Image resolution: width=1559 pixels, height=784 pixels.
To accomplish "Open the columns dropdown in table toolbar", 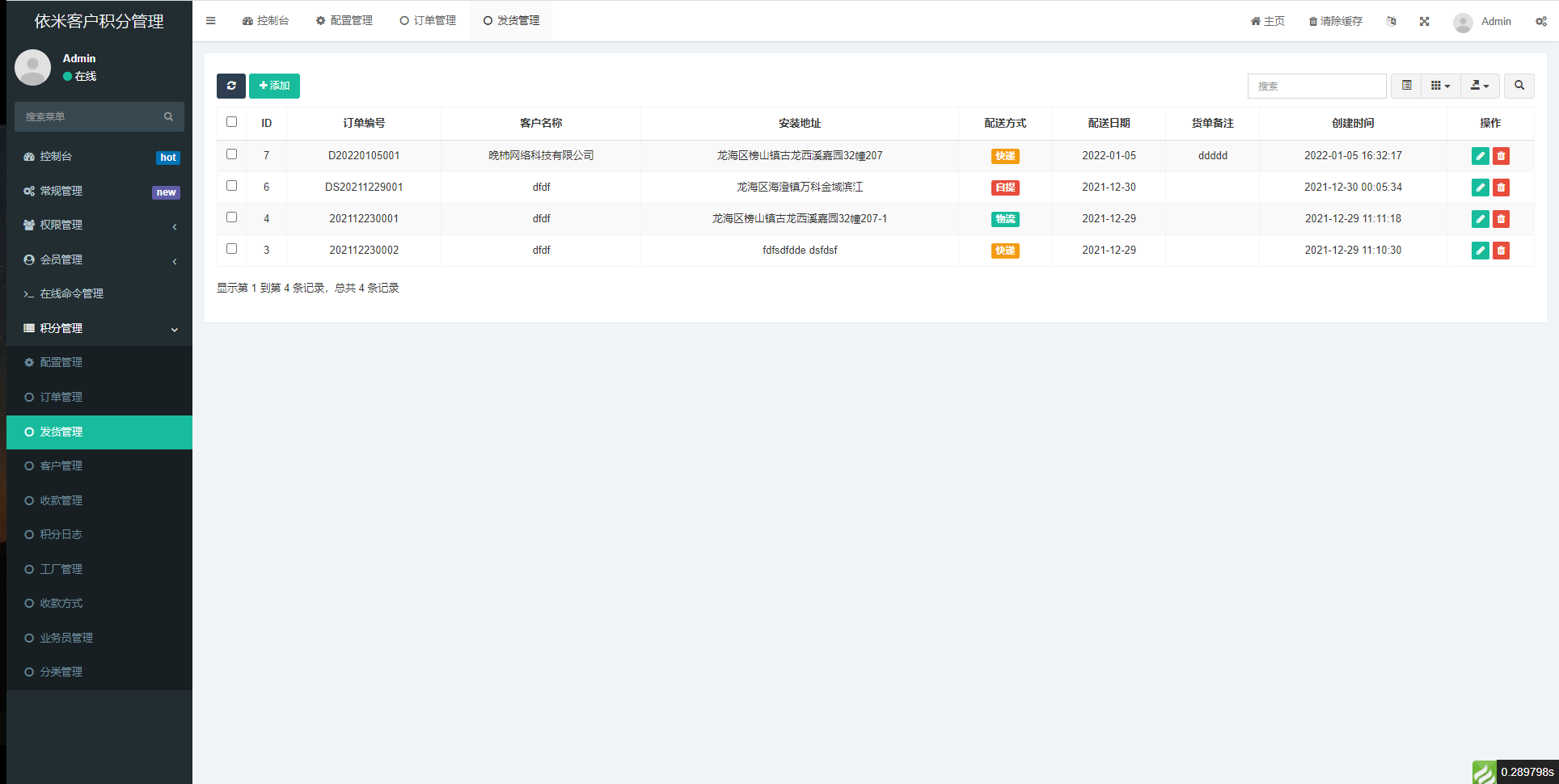I will click(x=1440, y=86).
